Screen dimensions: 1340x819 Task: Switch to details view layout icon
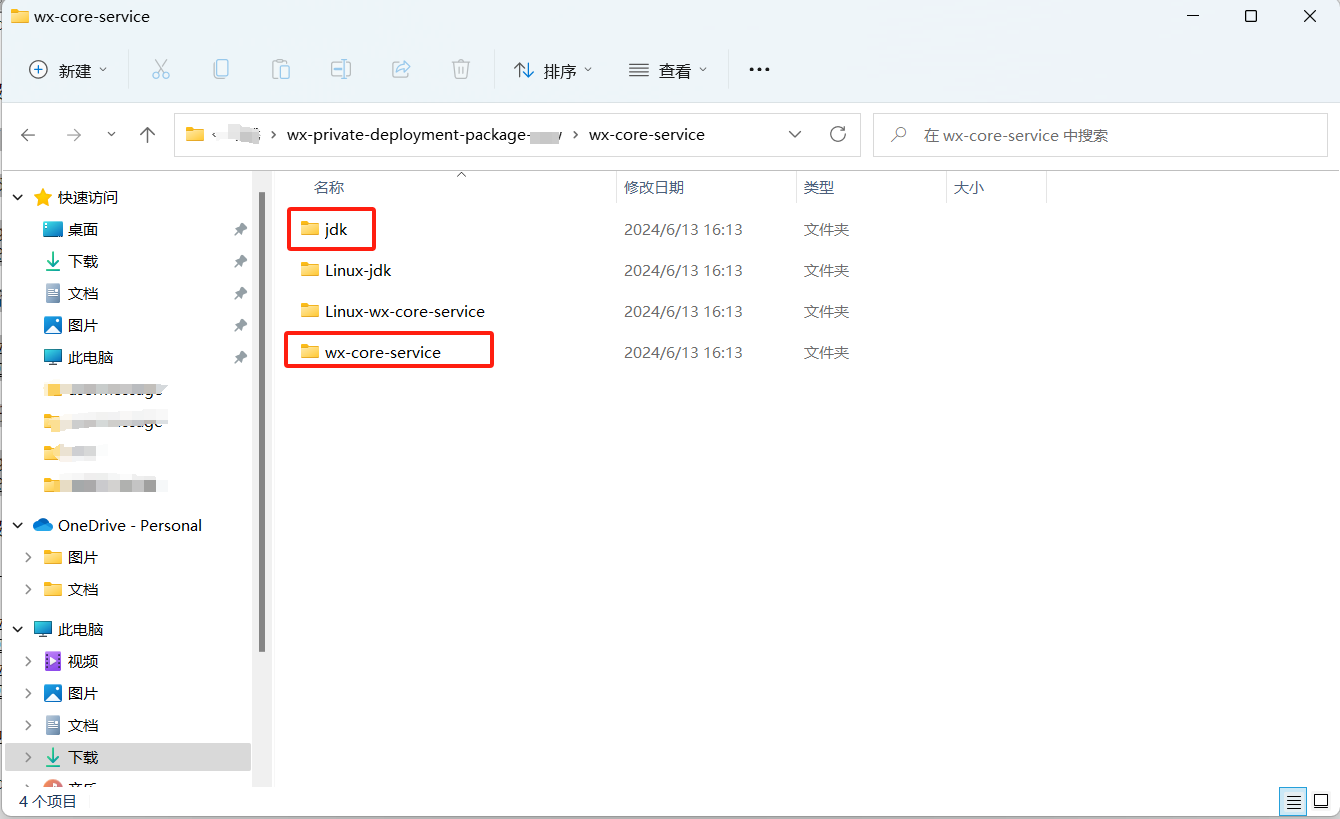(x=1294, y=801)
